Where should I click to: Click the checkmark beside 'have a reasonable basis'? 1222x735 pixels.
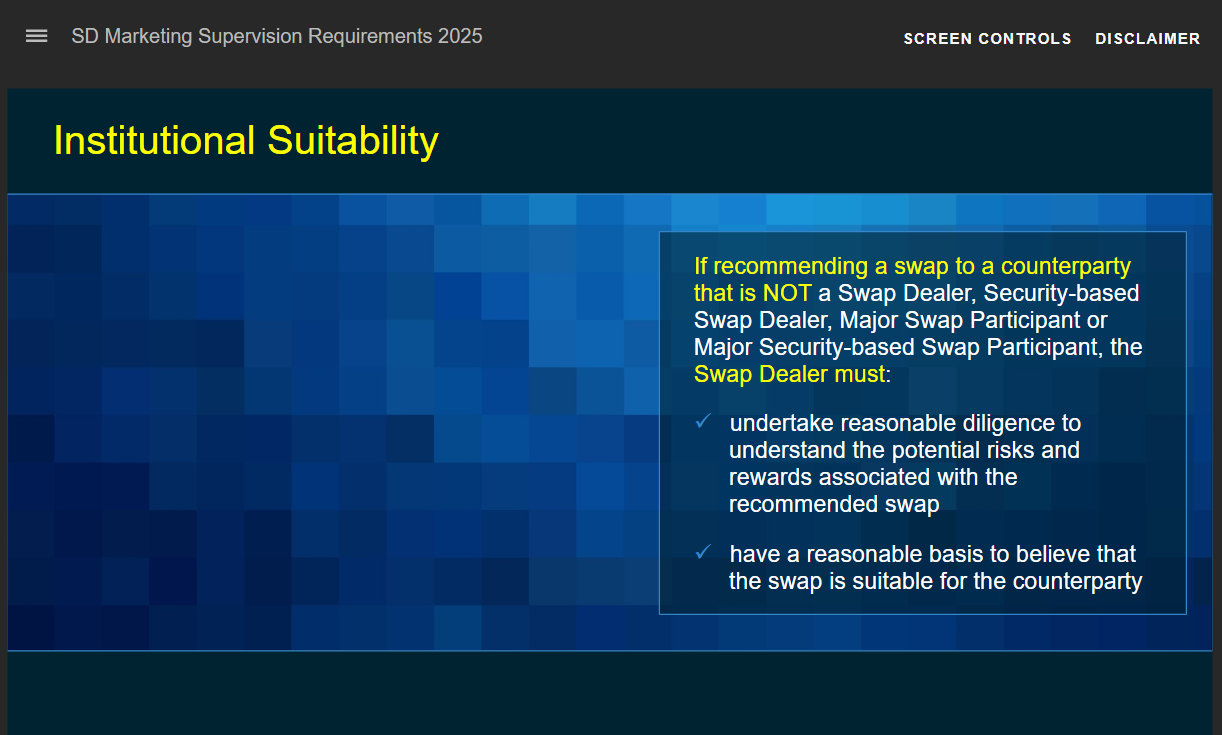coord(703,552)
